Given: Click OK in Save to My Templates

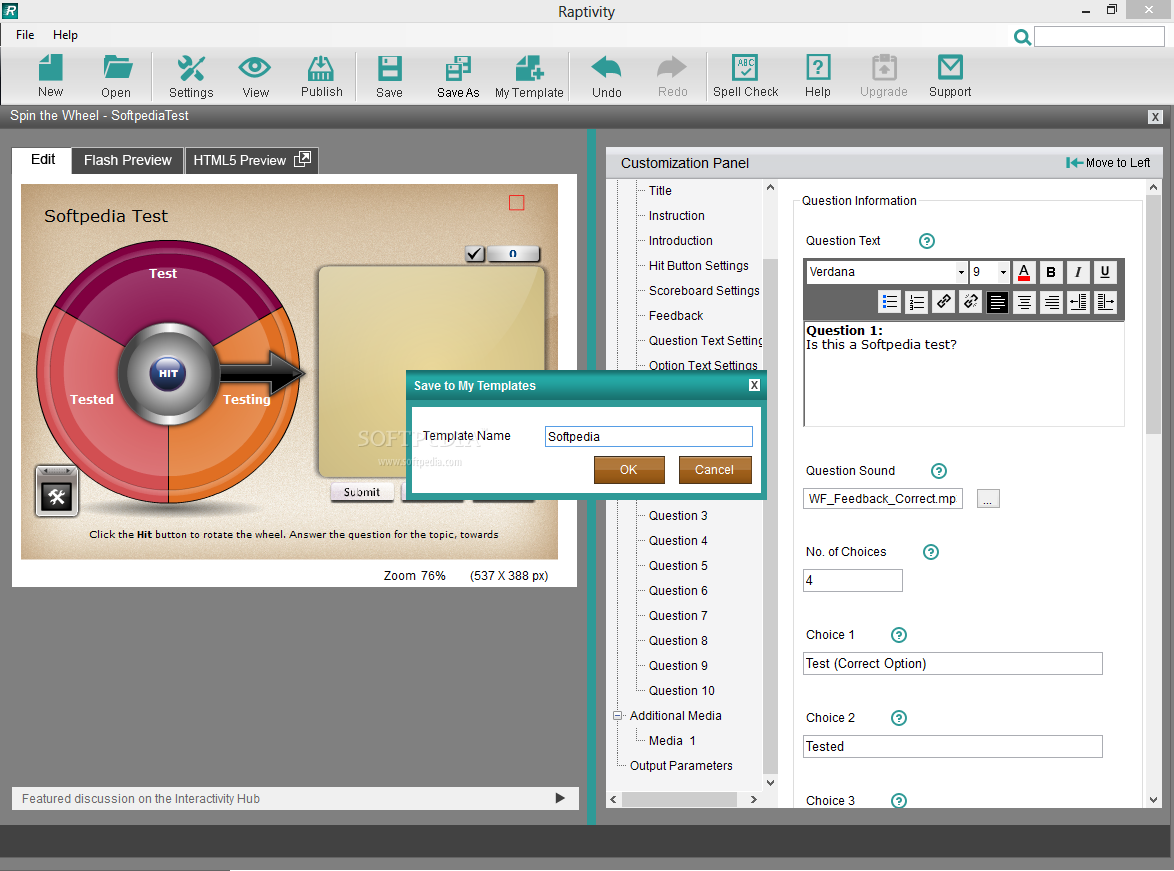Looking at the screenshot, I should pos(629,470).
